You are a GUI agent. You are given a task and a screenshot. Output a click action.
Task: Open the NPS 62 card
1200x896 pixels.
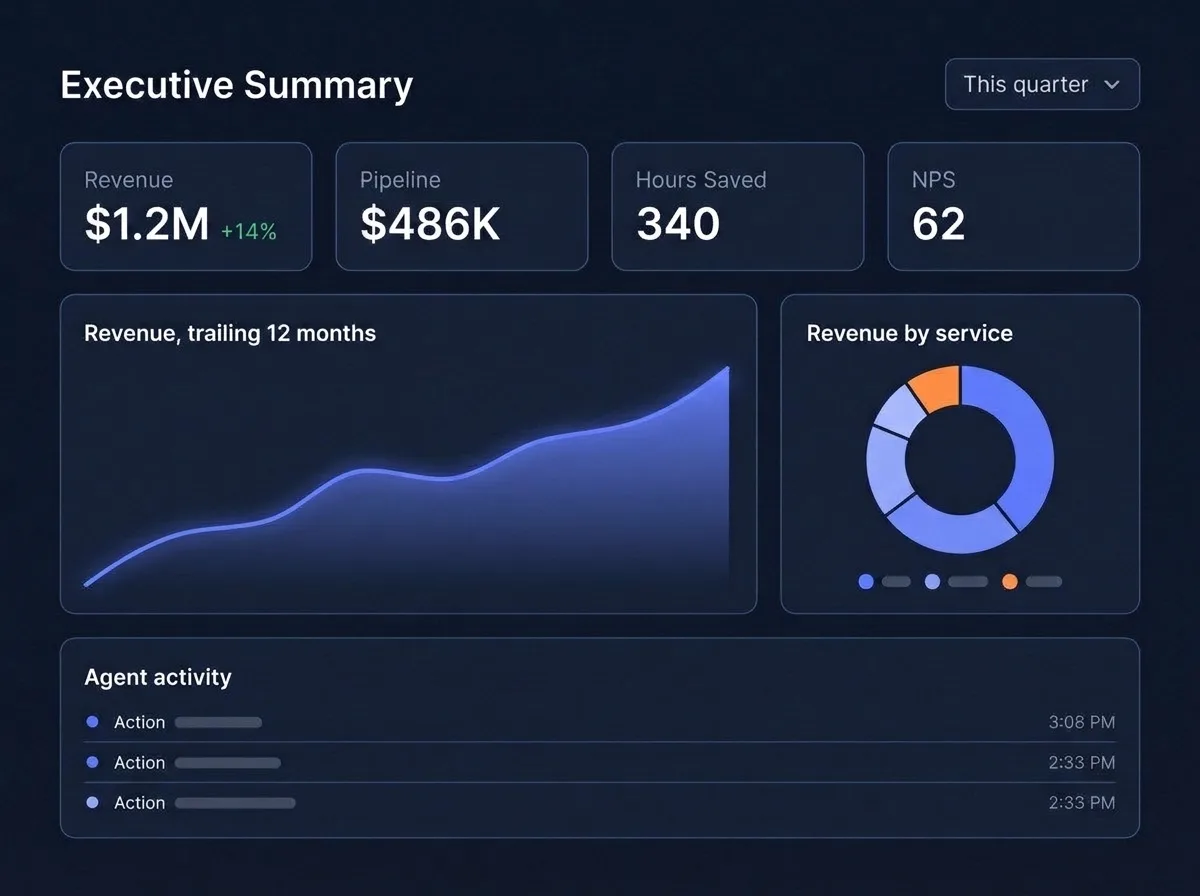pos(1014,207)
